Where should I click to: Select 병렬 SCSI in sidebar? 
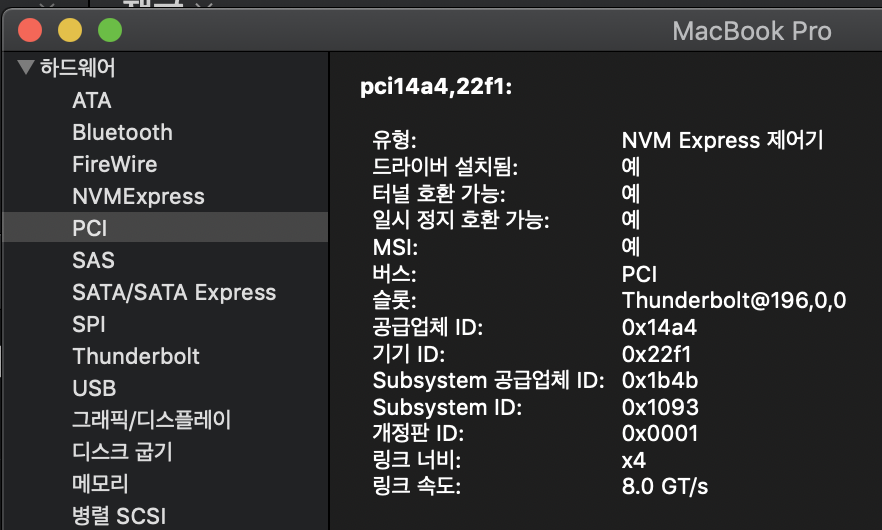[119, 516]
